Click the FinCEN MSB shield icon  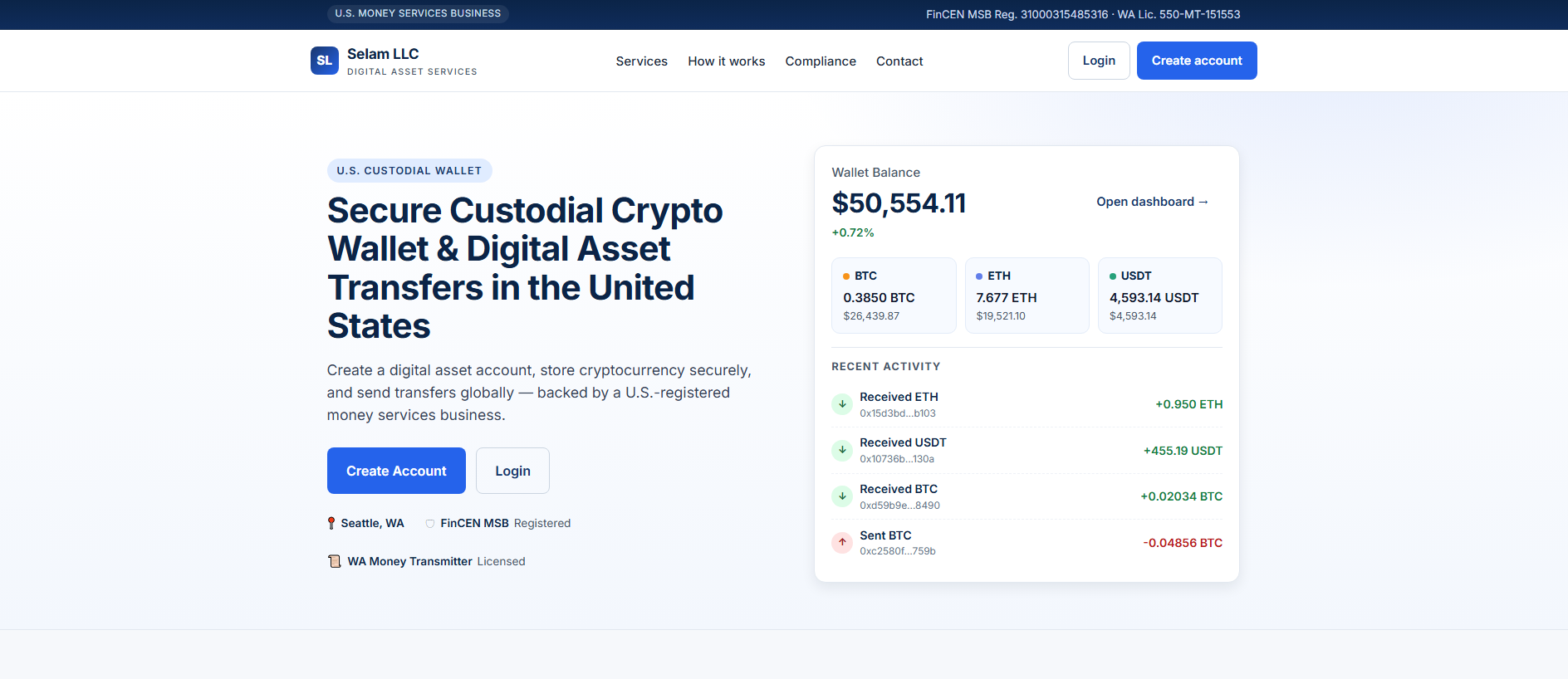(430, 524)
